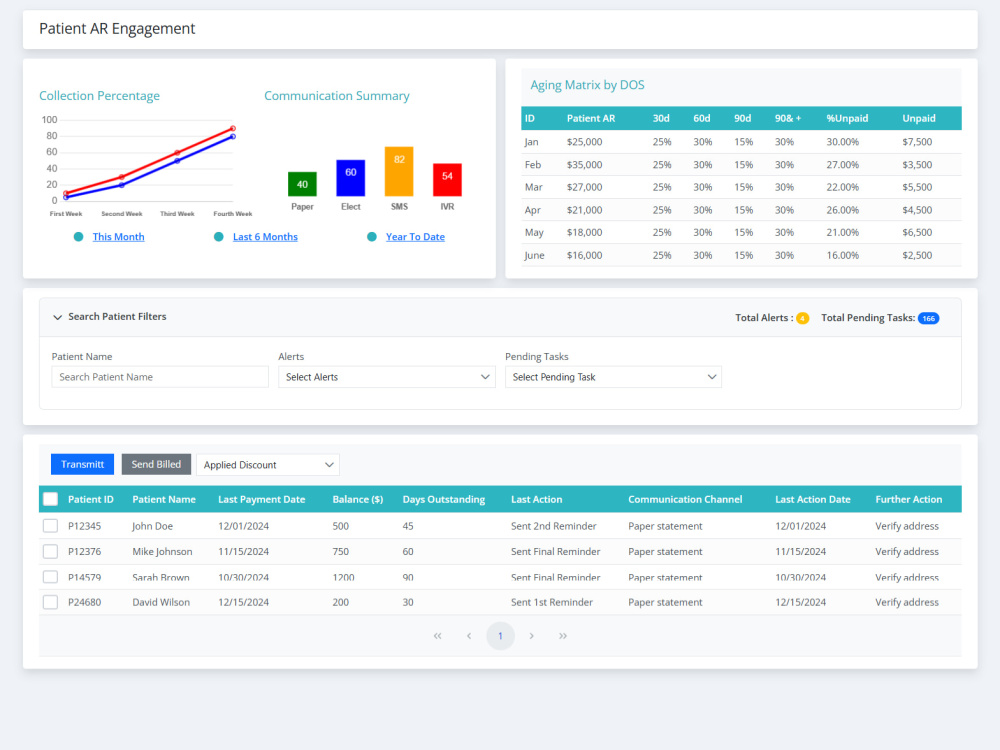Click Sent 1st Reminder for David Wilson

coord(552,602)
